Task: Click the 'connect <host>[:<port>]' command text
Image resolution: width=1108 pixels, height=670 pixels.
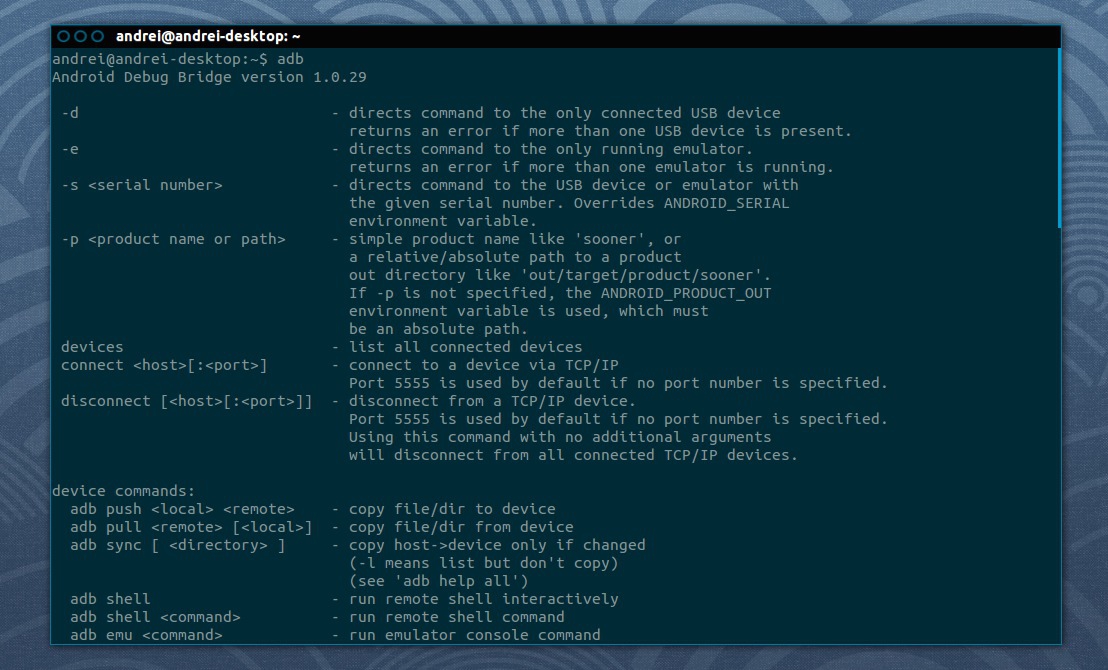Action: (164, 365)
